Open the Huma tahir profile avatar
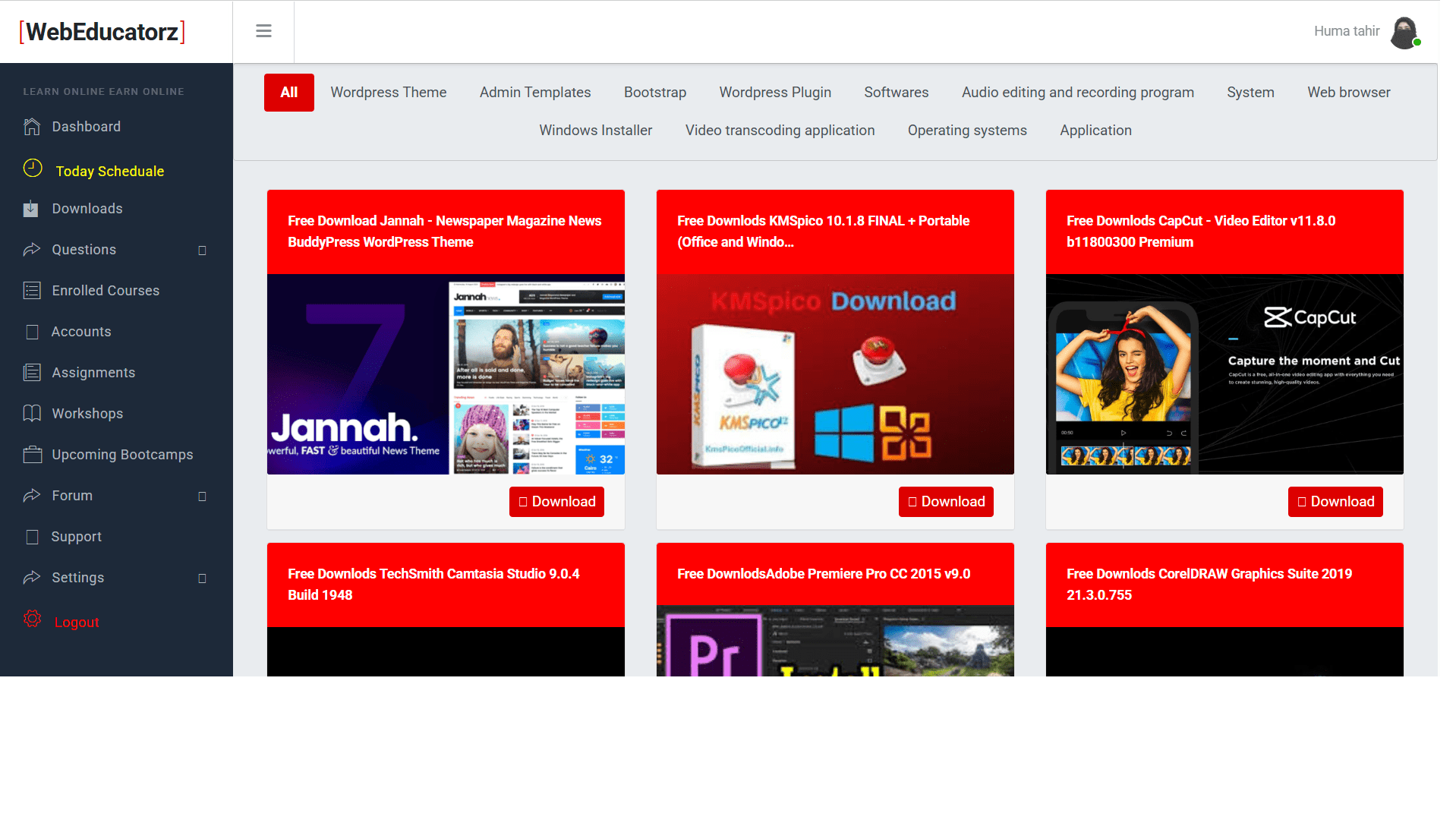Viewport: 1456px width, 826px height. [x=1404, y=33]
